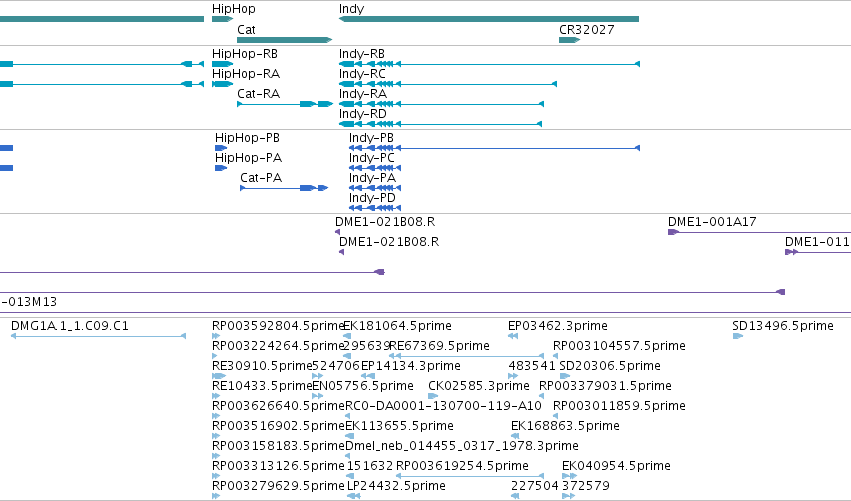Click the -013M13 feature label
Screen dimensions: 851x501
29,302
